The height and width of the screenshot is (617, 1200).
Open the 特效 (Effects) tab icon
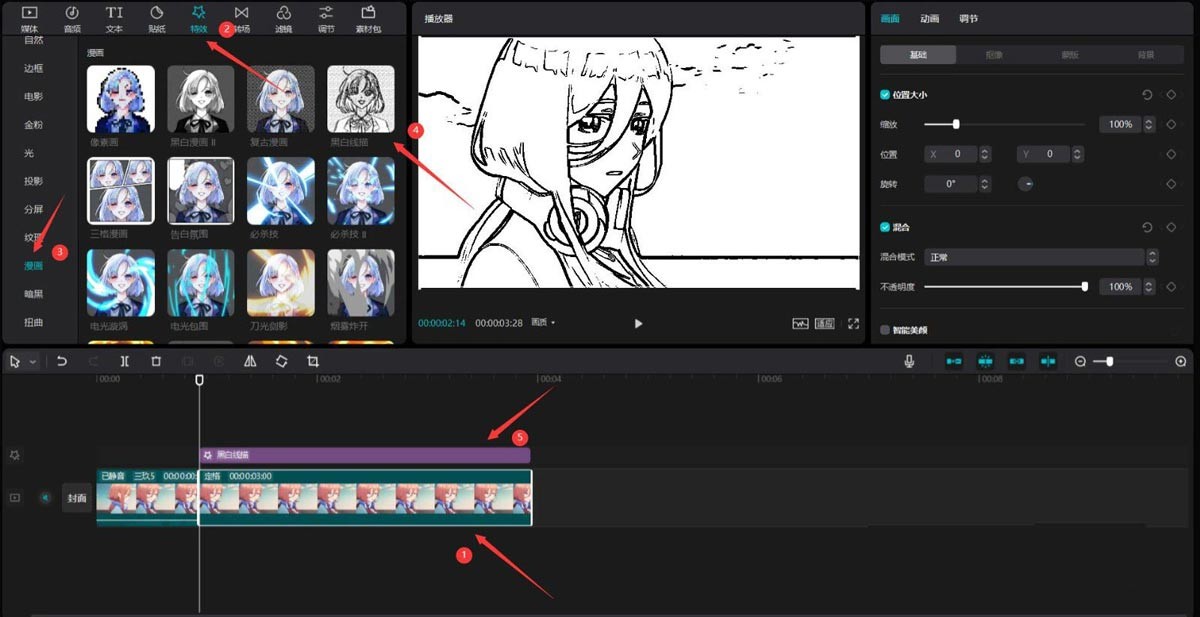pos(199,13)
